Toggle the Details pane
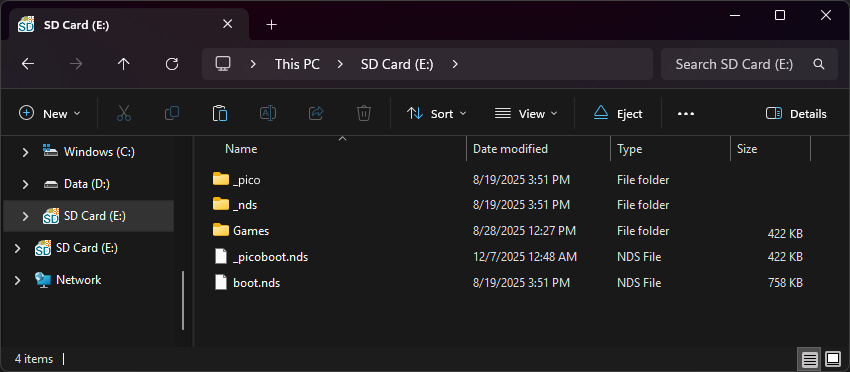This screenshot has height=372, width=850. [796, 113]
